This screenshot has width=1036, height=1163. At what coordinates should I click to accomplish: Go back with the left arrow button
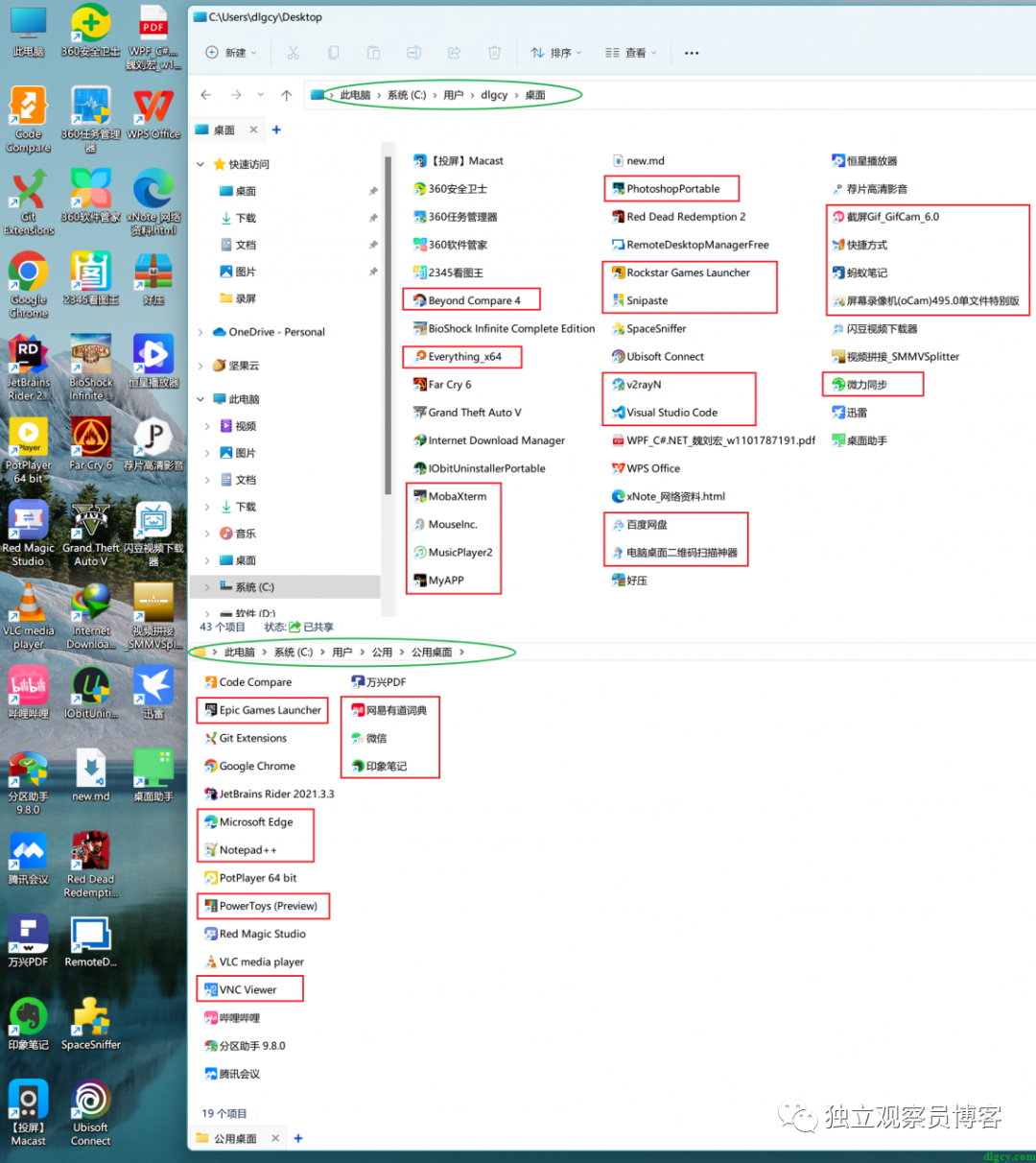pos(205,95)
